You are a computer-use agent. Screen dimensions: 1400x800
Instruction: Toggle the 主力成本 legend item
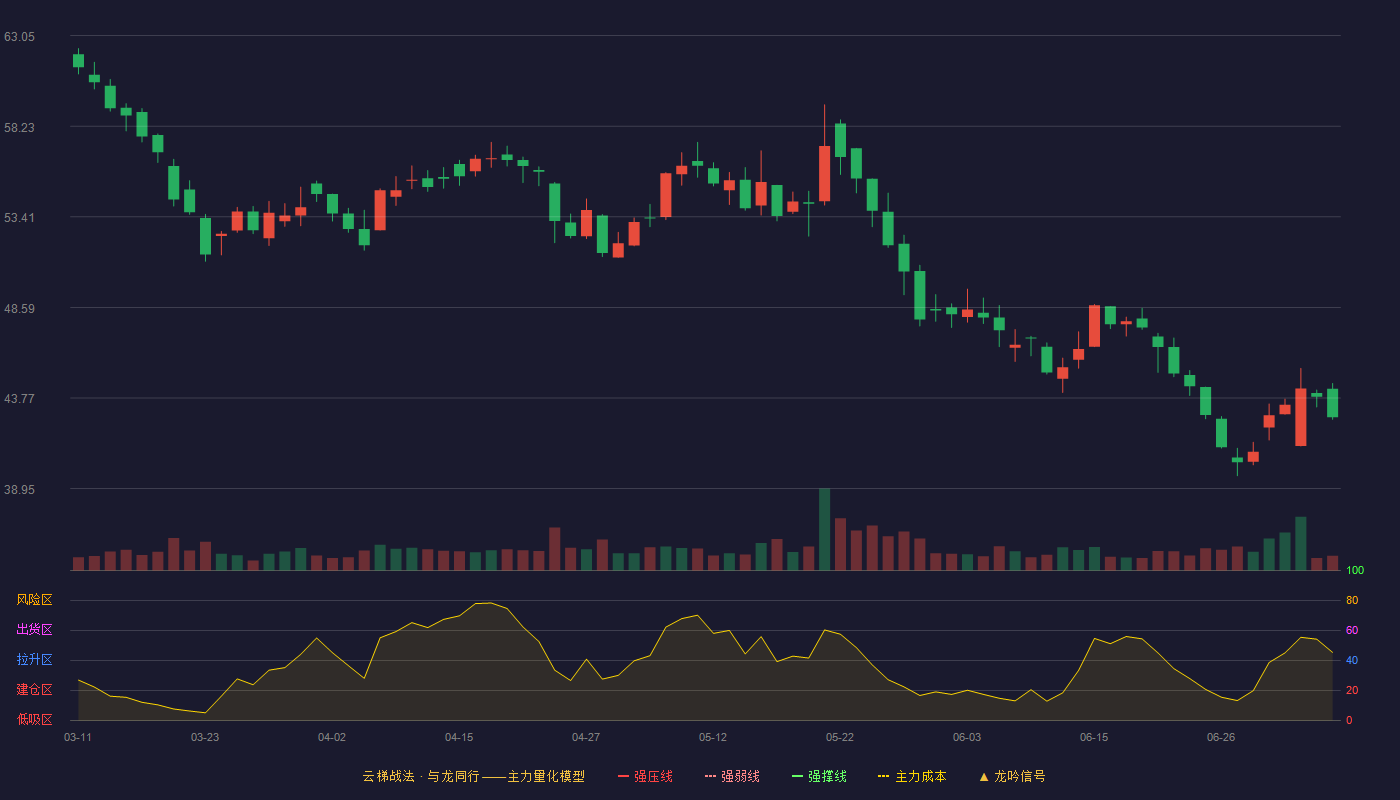coord(912,776)
